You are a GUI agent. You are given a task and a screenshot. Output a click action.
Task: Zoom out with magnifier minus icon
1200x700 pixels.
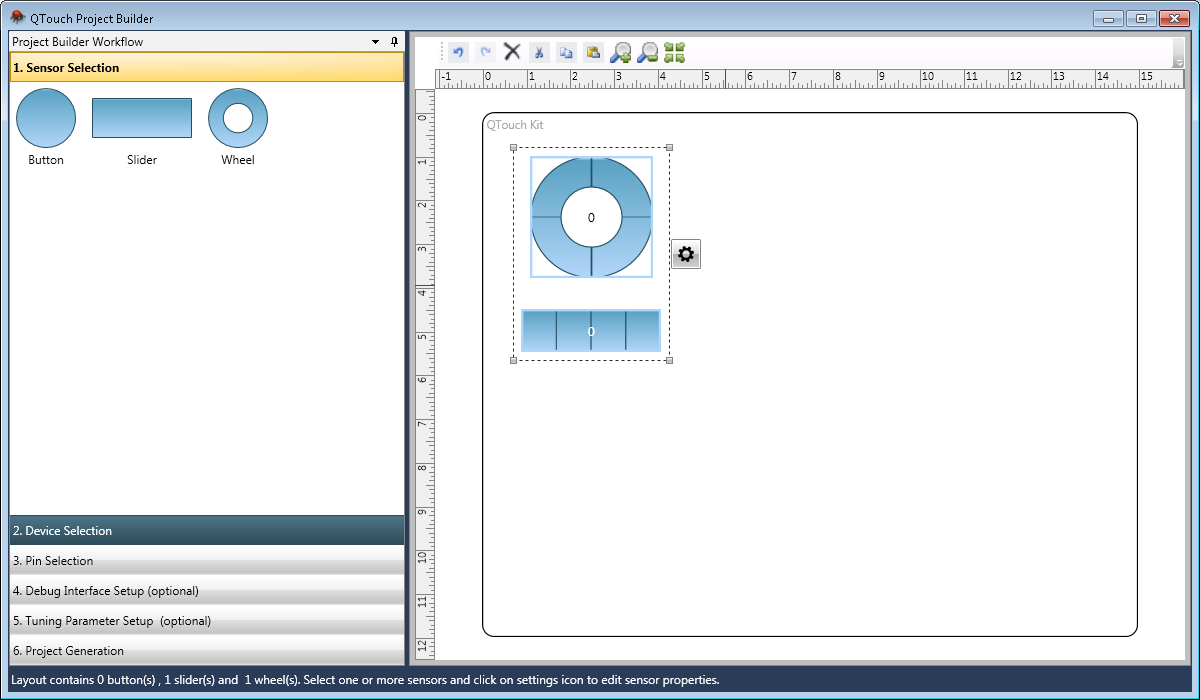tap(647, 52)
